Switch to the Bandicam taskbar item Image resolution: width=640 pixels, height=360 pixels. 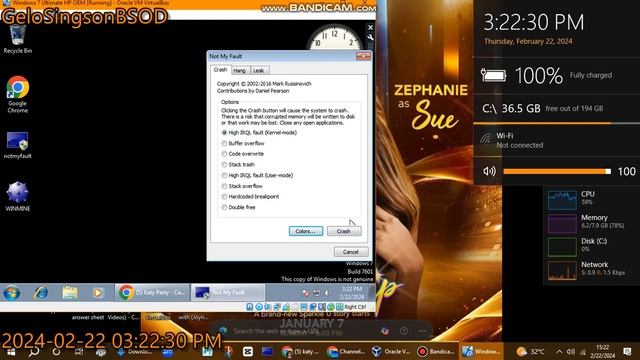(436, 352)
